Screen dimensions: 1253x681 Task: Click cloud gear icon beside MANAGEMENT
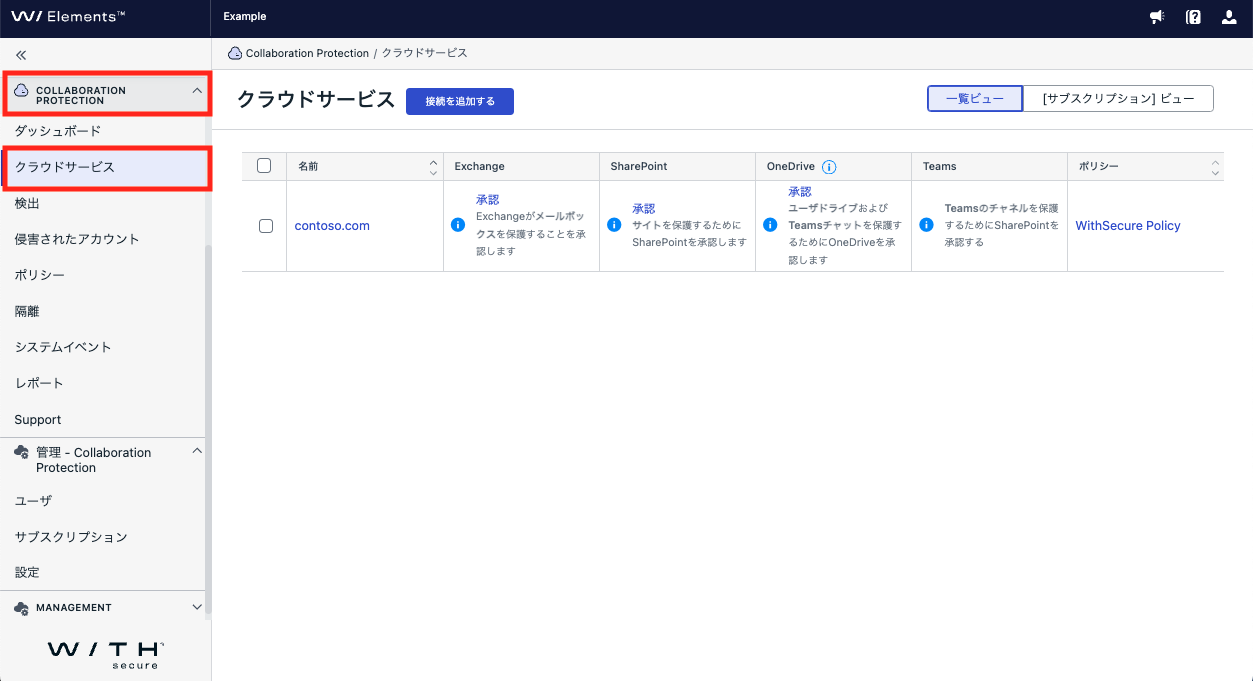(21, 608)
